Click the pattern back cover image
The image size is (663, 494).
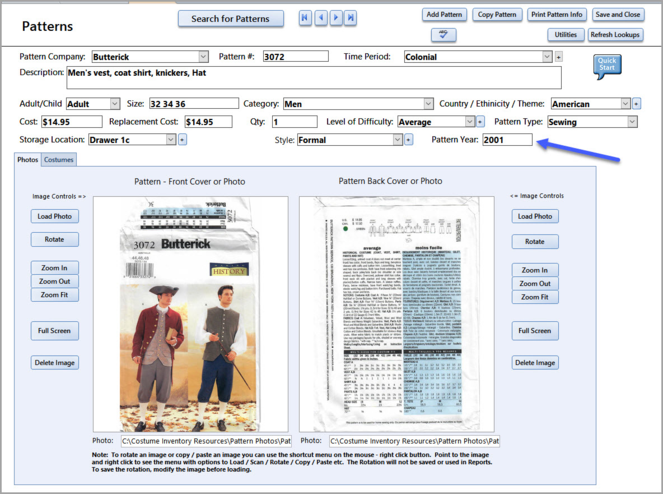click(397, 314)
